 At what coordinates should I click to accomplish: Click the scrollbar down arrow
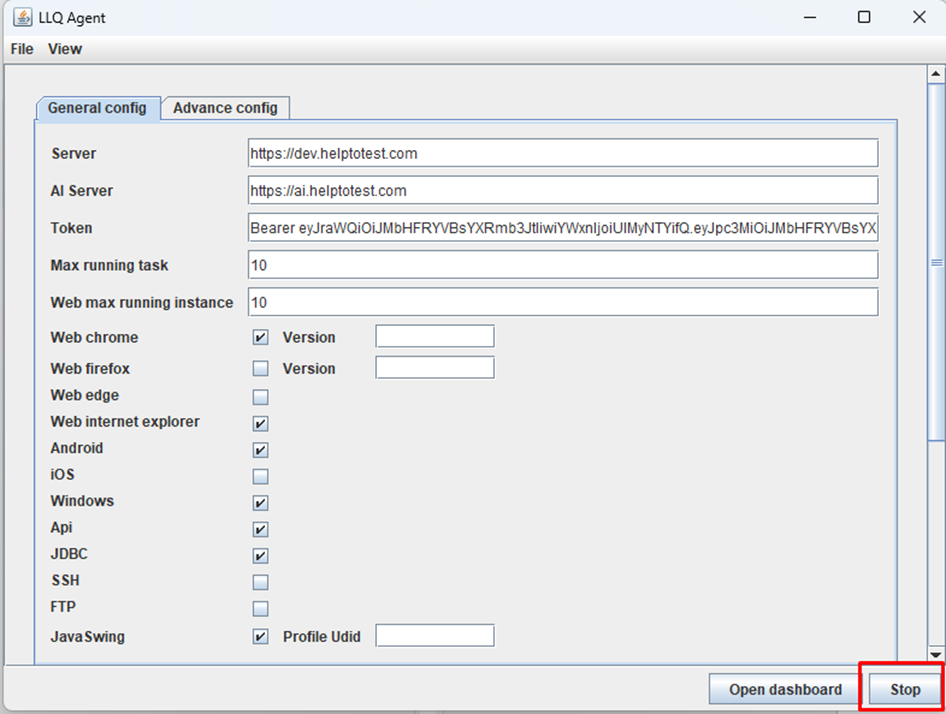pos(936,654)
